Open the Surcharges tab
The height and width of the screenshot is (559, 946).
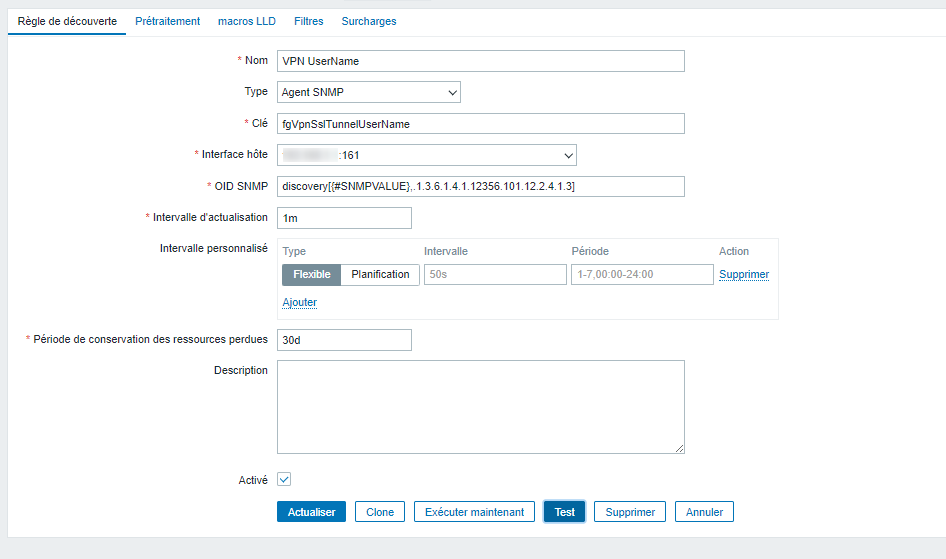click(369, 21)
